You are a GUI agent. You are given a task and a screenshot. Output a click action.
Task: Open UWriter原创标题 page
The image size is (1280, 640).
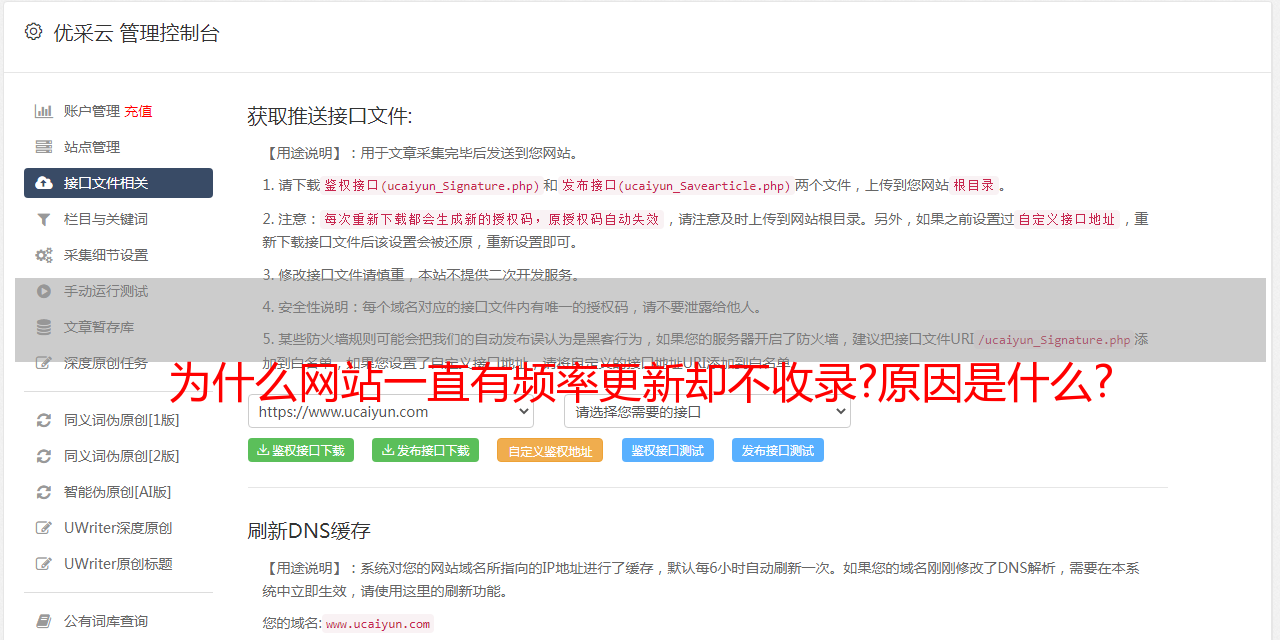click(x=118, y=564)
